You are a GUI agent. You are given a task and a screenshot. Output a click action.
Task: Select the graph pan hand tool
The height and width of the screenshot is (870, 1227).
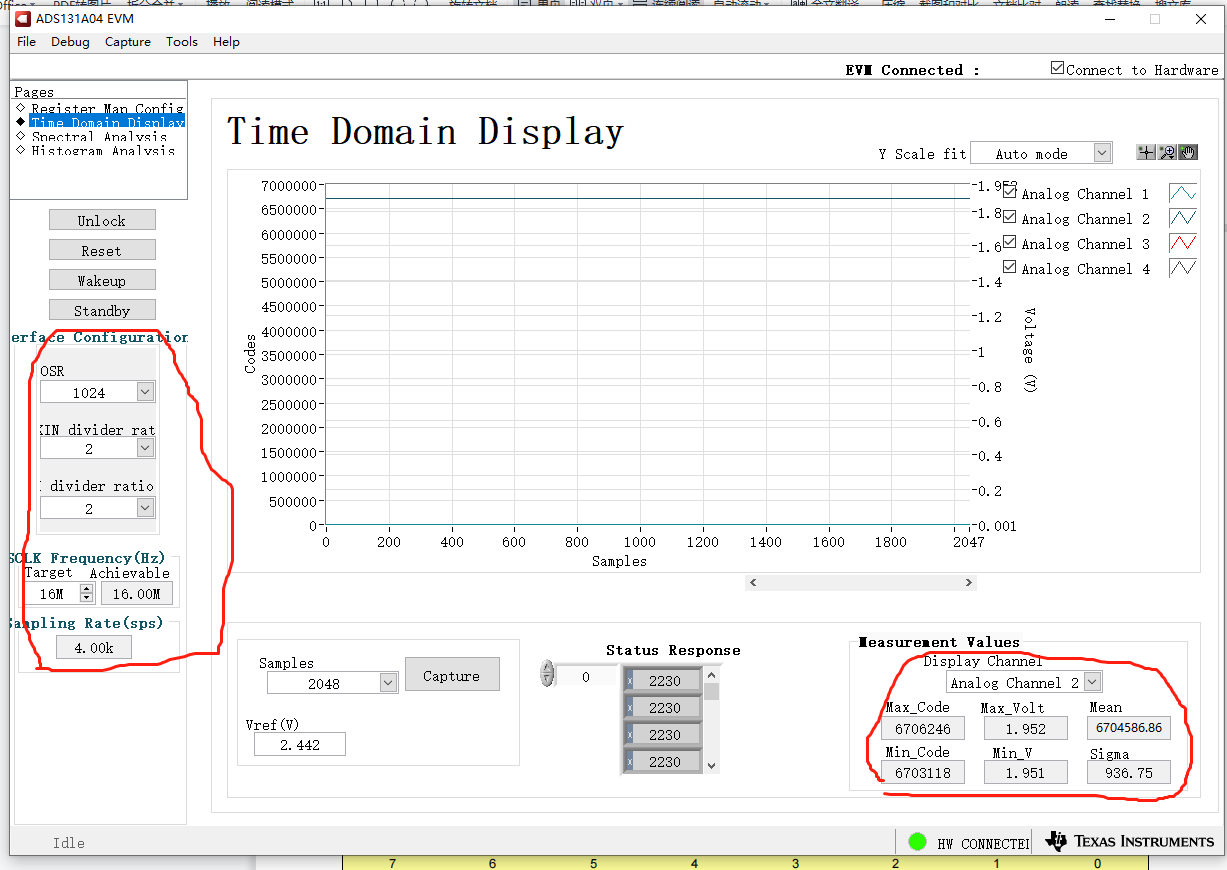pos(1188,152)
